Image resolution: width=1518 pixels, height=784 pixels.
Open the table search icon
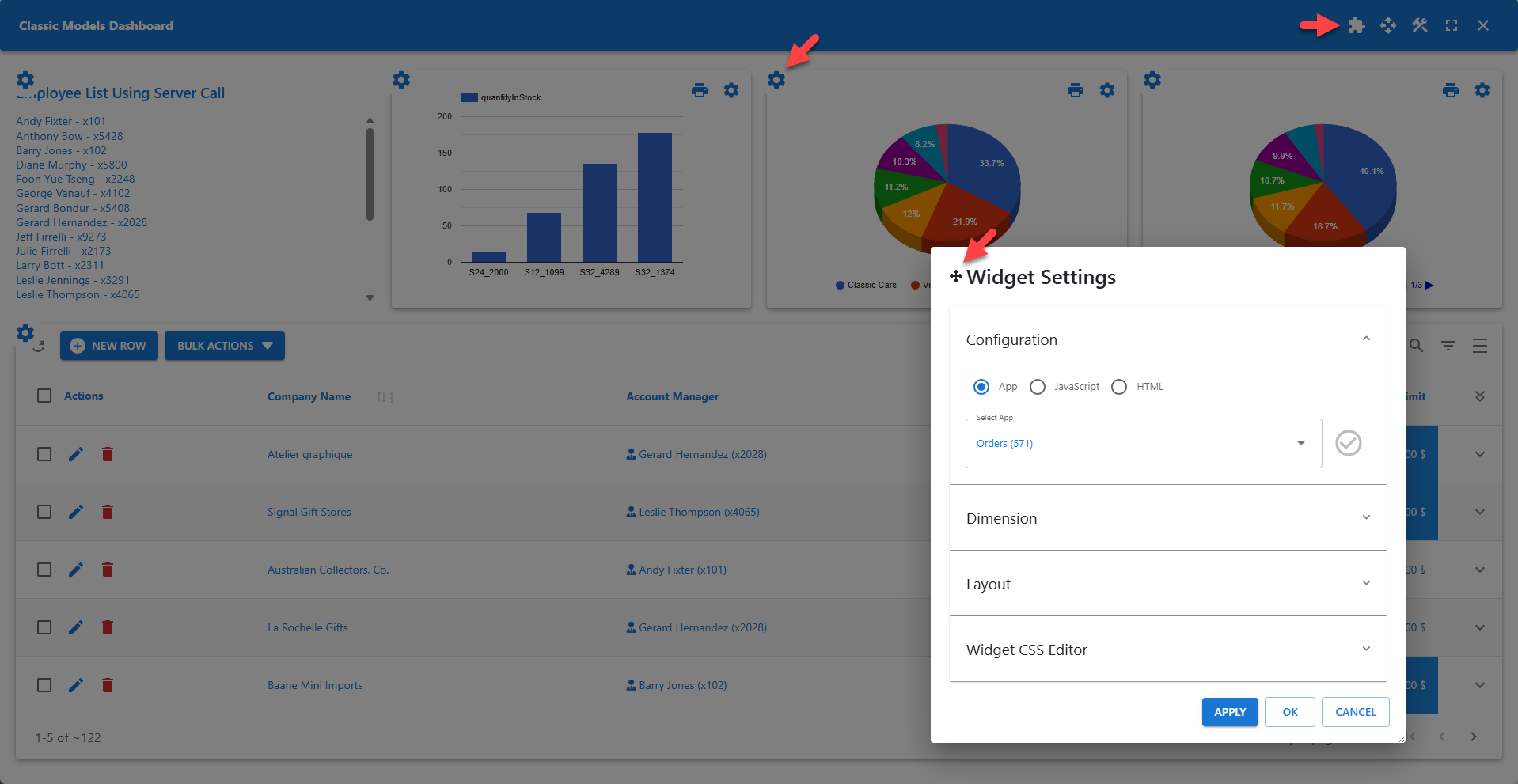click(1415, 346)
